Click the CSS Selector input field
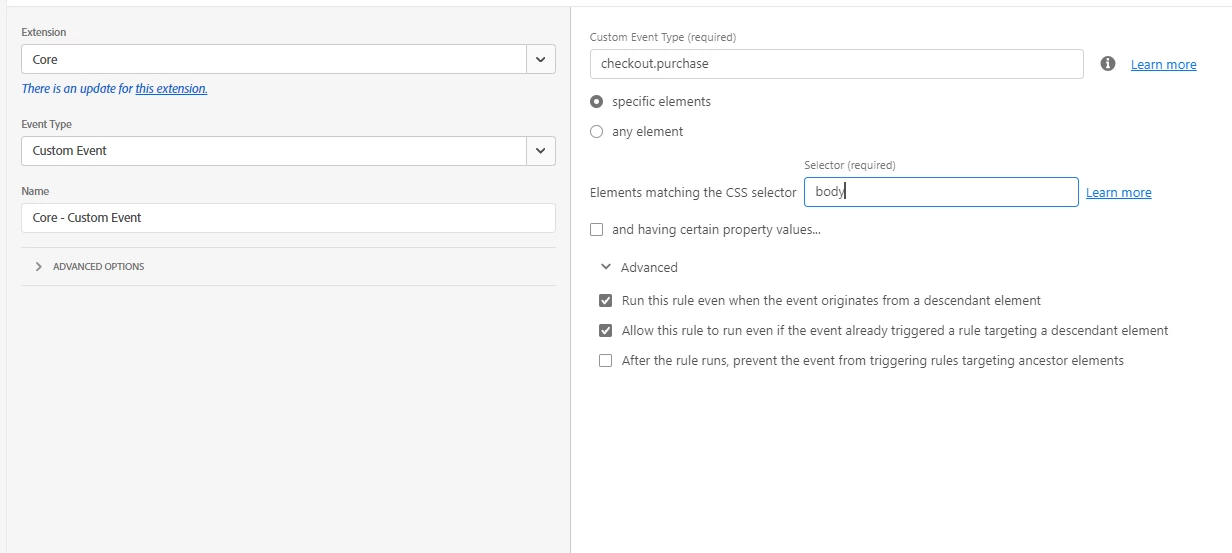The height and width of the screenshot is (553, 1232). [x=940, y=193]
